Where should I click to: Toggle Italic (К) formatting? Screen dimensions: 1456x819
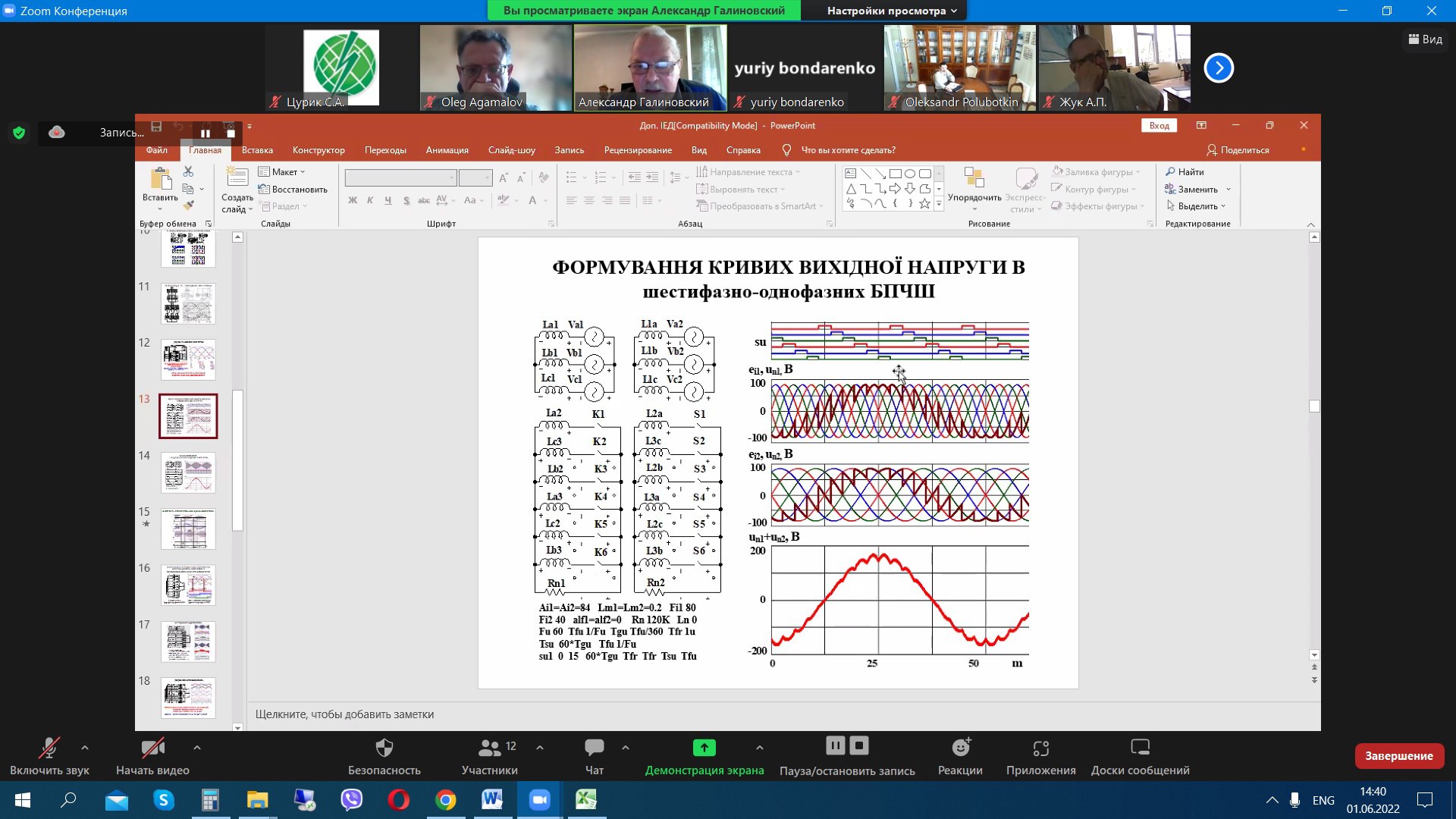370,200
